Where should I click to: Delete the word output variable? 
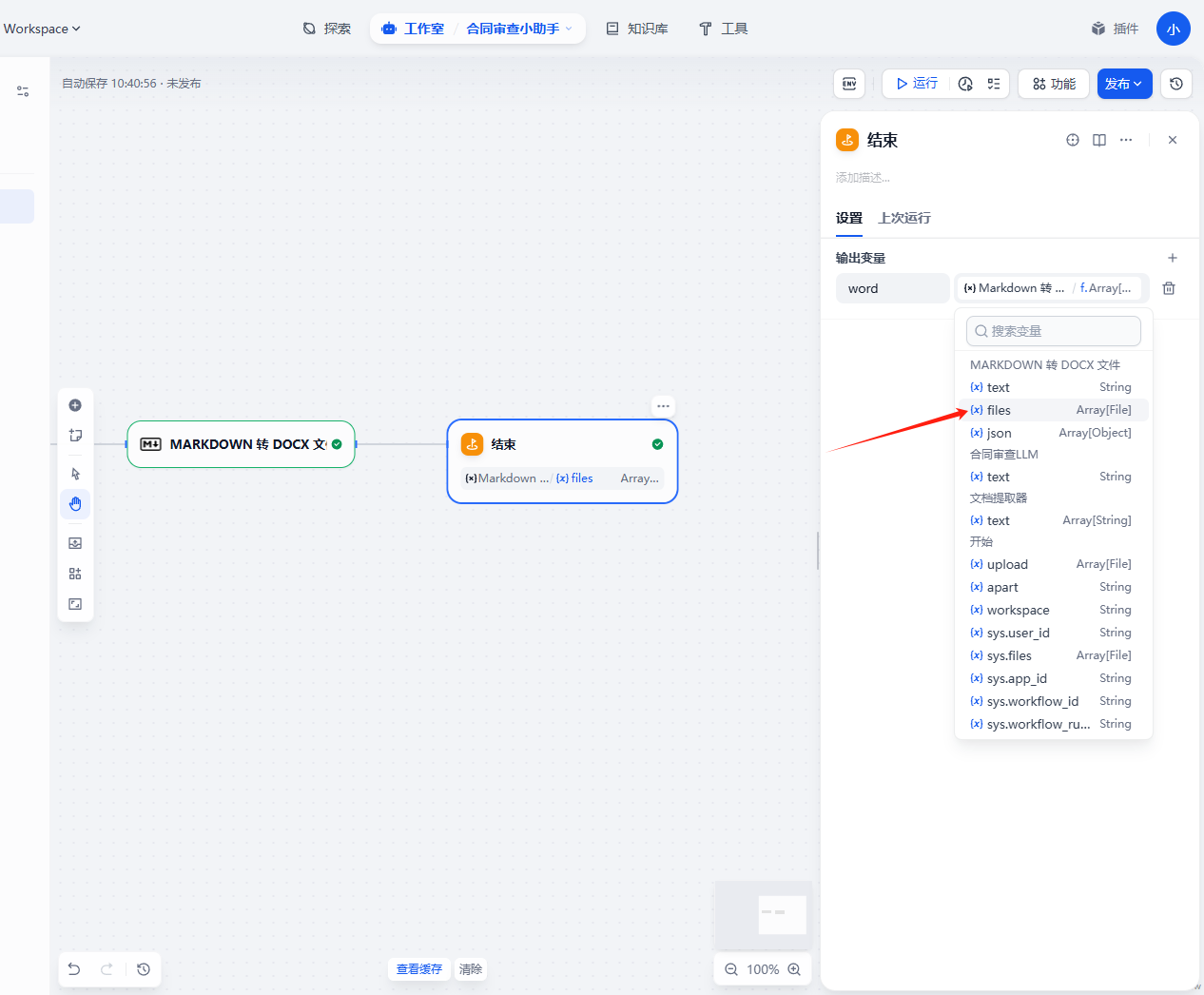(x=1169, y=288)
